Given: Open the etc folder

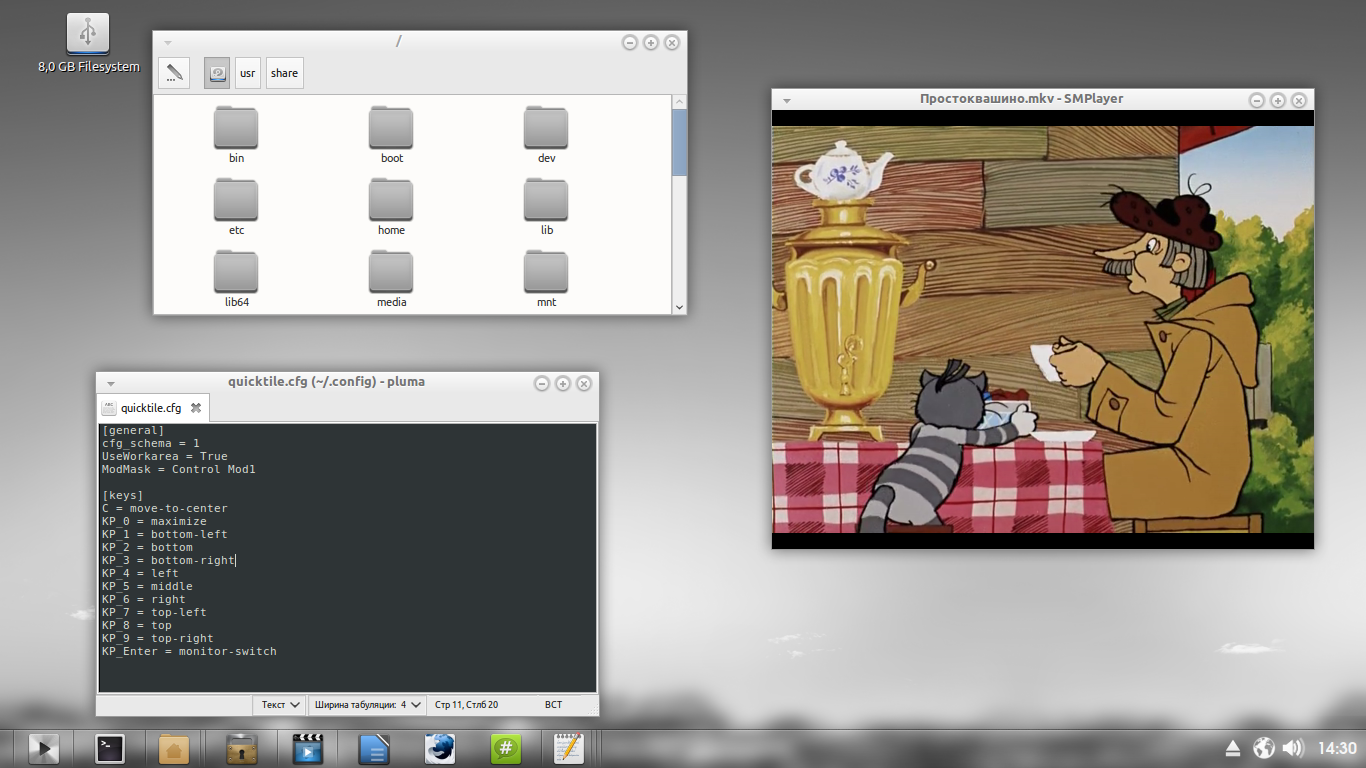Looking at the screenshot, I should point(236,207).
